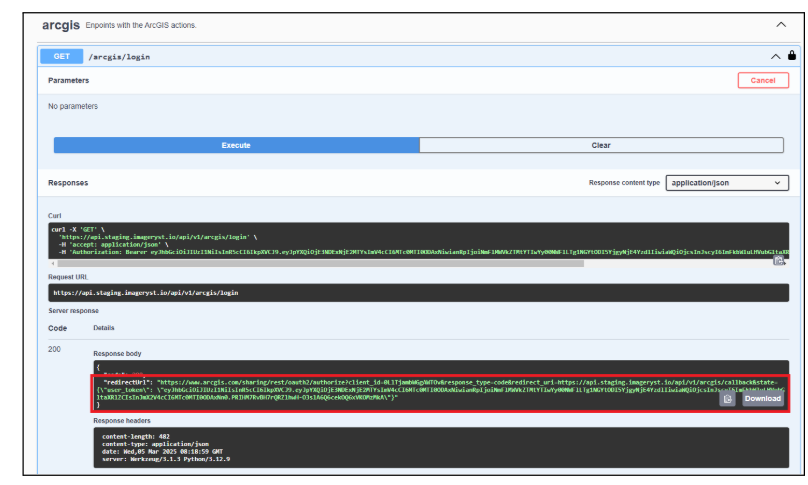Screen dimensions: 808x485
Task: Click the content-type: application/json header line
Action: point(155,444)
